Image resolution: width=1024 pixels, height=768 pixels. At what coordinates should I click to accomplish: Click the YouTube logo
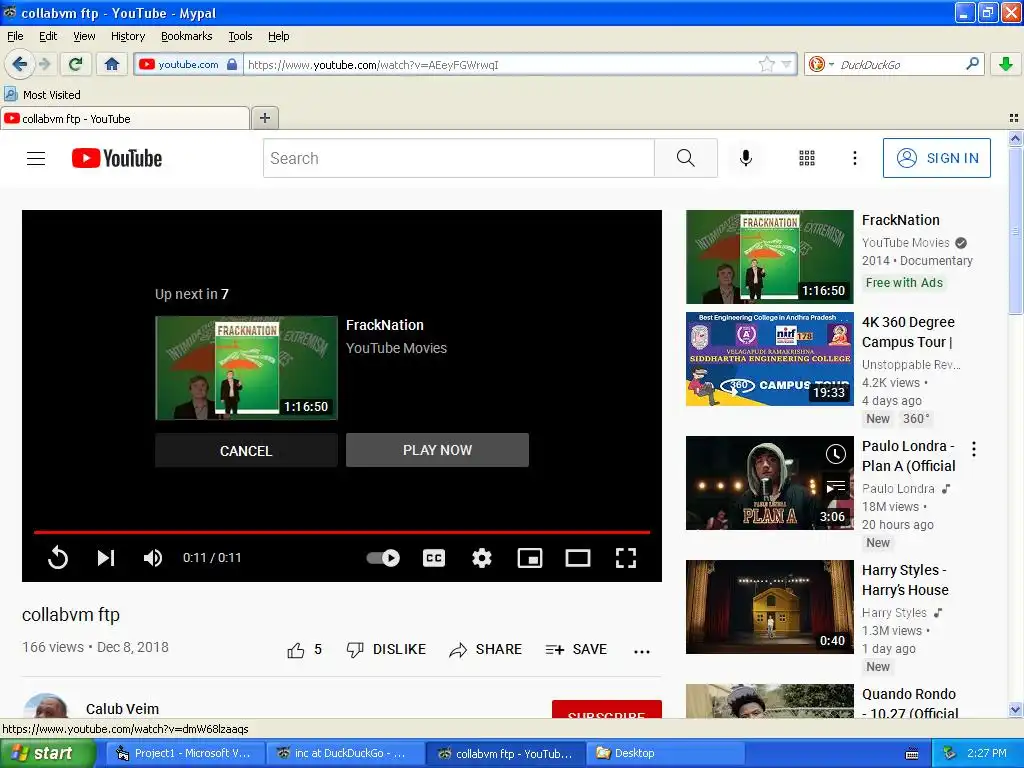tap(117, 158)
